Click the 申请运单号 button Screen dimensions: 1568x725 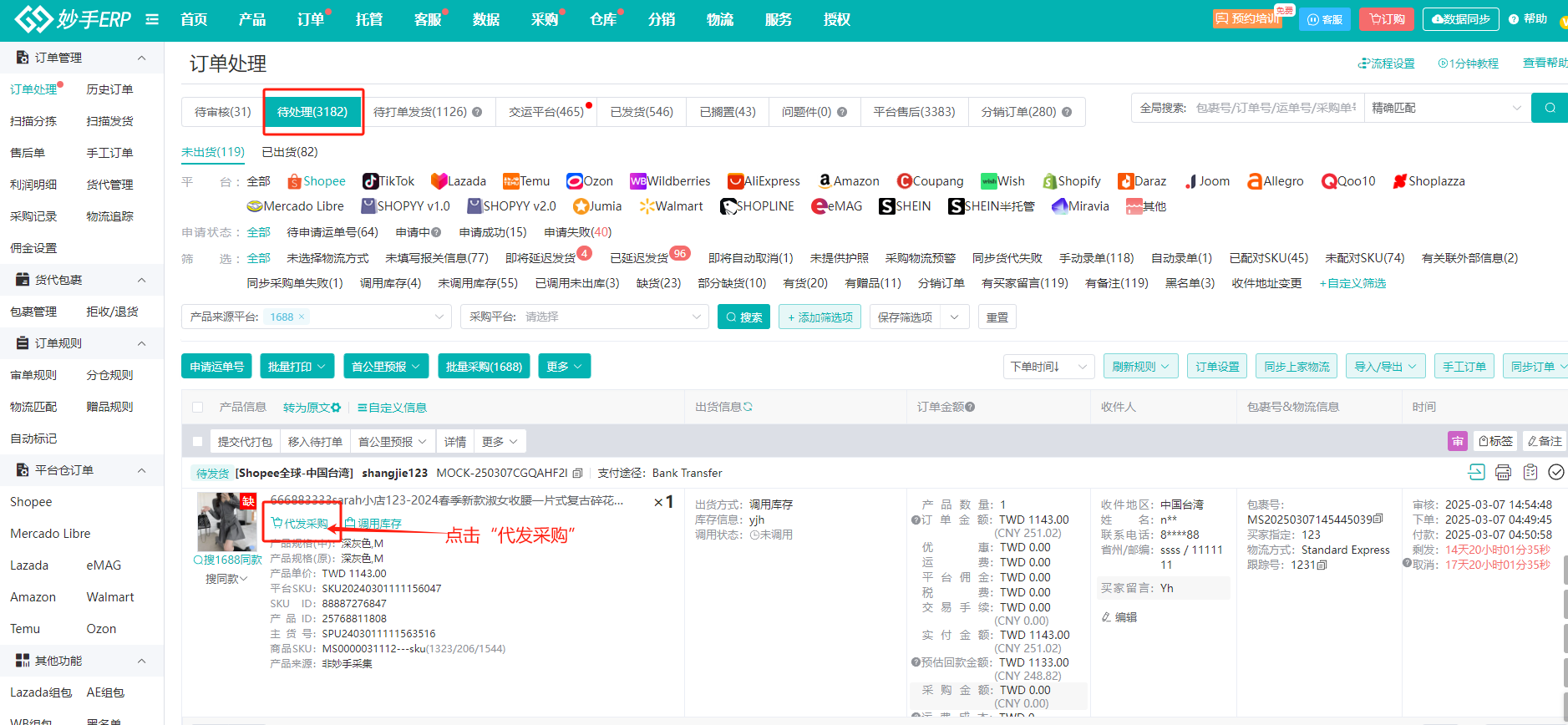(x=216, y=367)
